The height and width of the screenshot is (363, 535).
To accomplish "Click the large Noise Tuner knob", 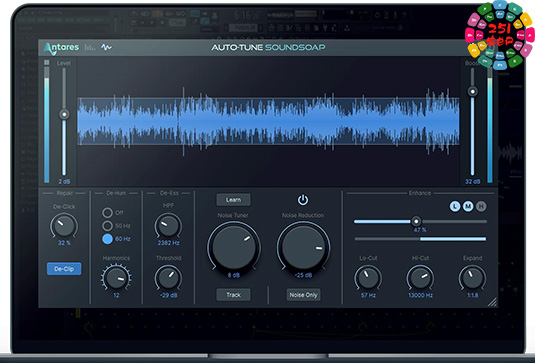I will (x=234, y=247).
